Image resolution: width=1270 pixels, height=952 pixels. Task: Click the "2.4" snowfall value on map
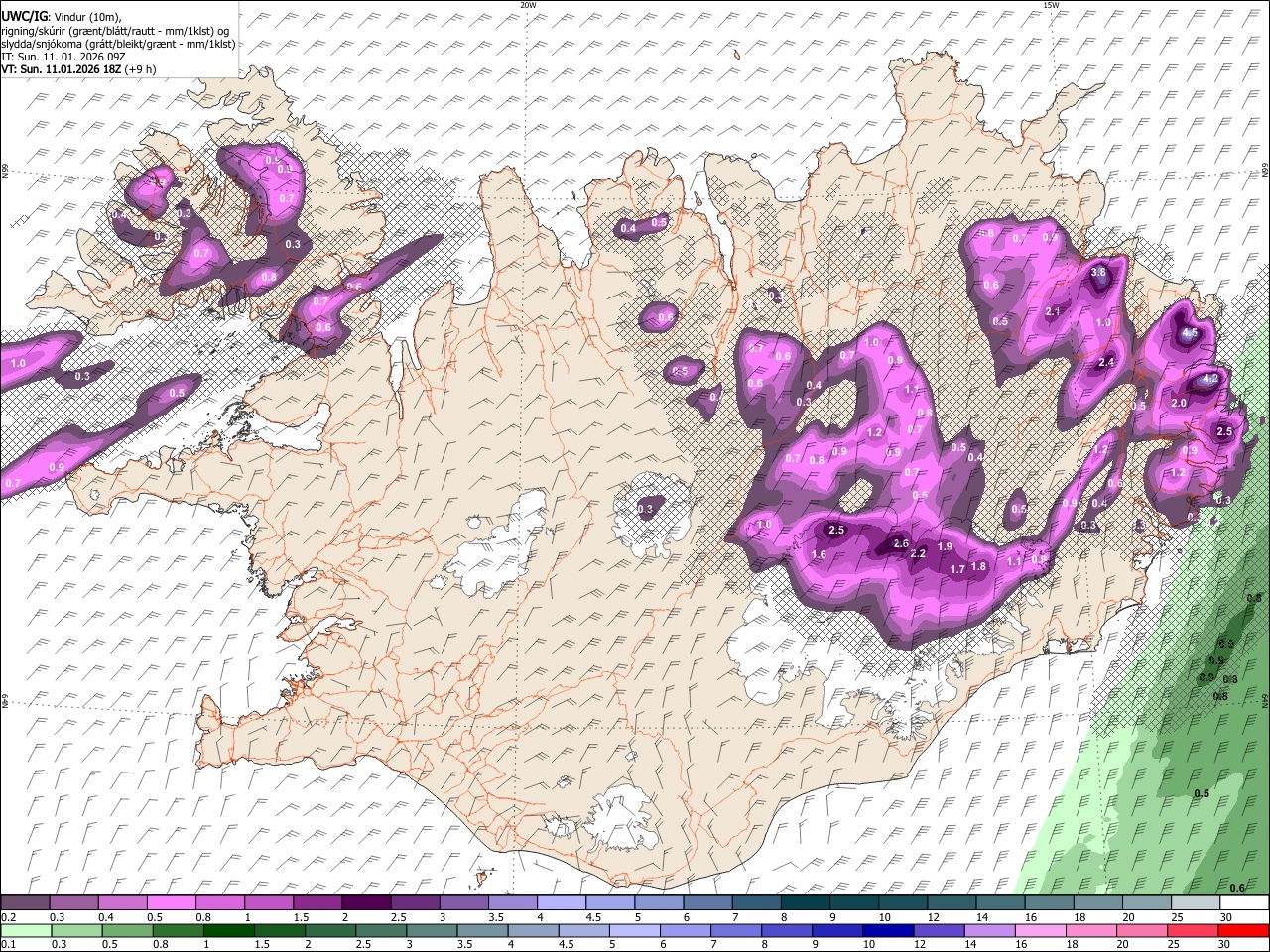coord(1106,363)
